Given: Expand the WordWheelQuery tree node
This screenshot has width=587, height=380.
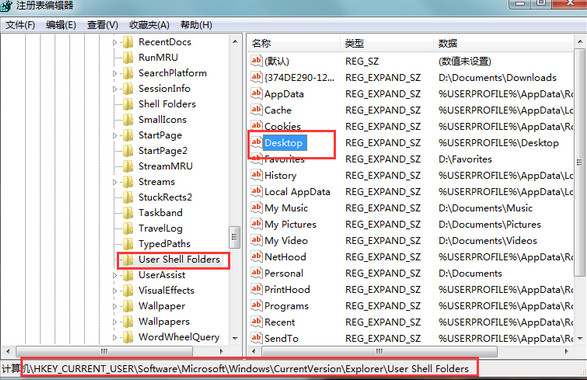Looking at the screenshot, I should 115,337.
